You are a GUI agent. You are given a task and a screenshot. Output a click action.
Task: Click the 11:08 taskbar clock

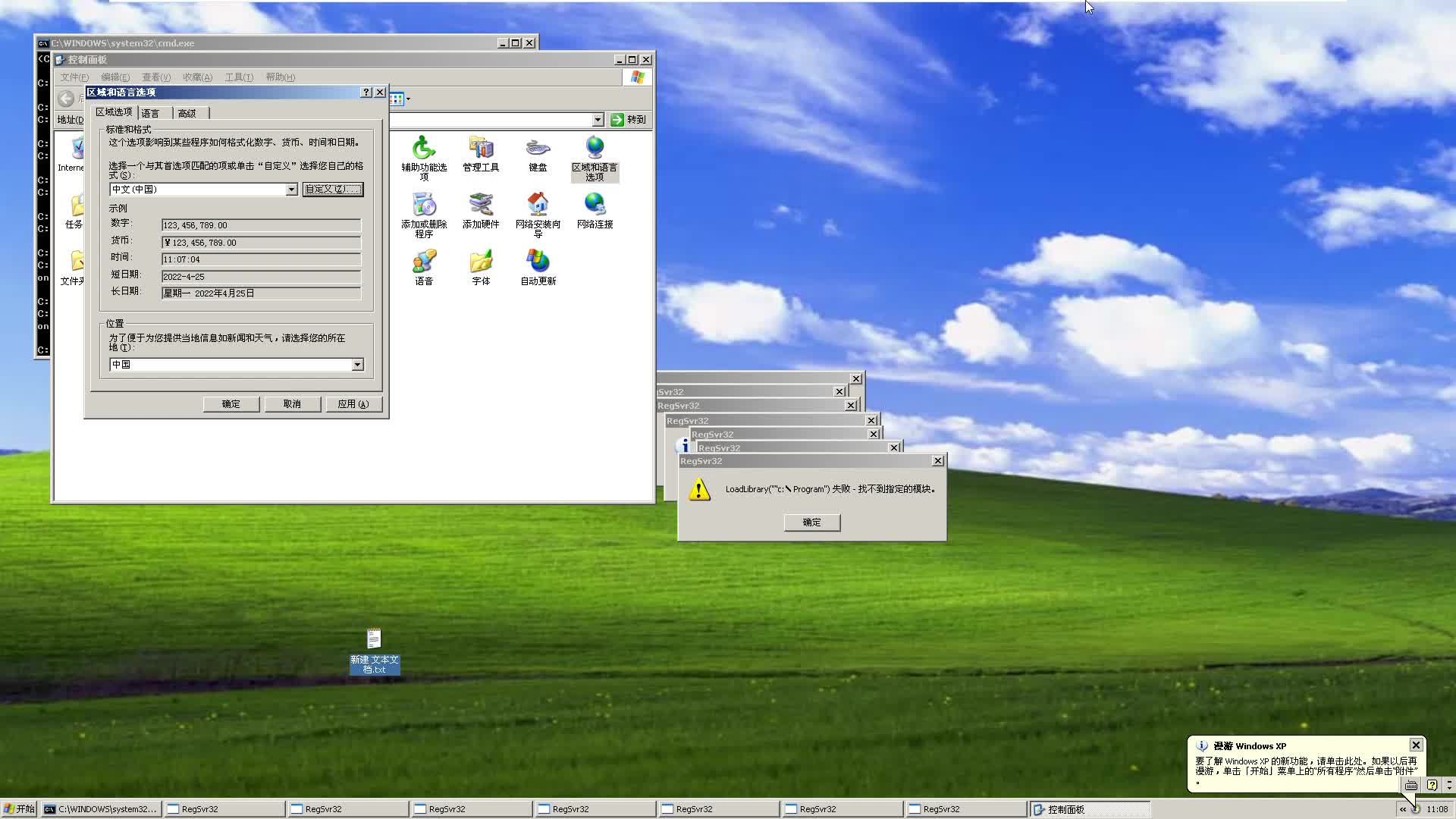coord(1437,809)
